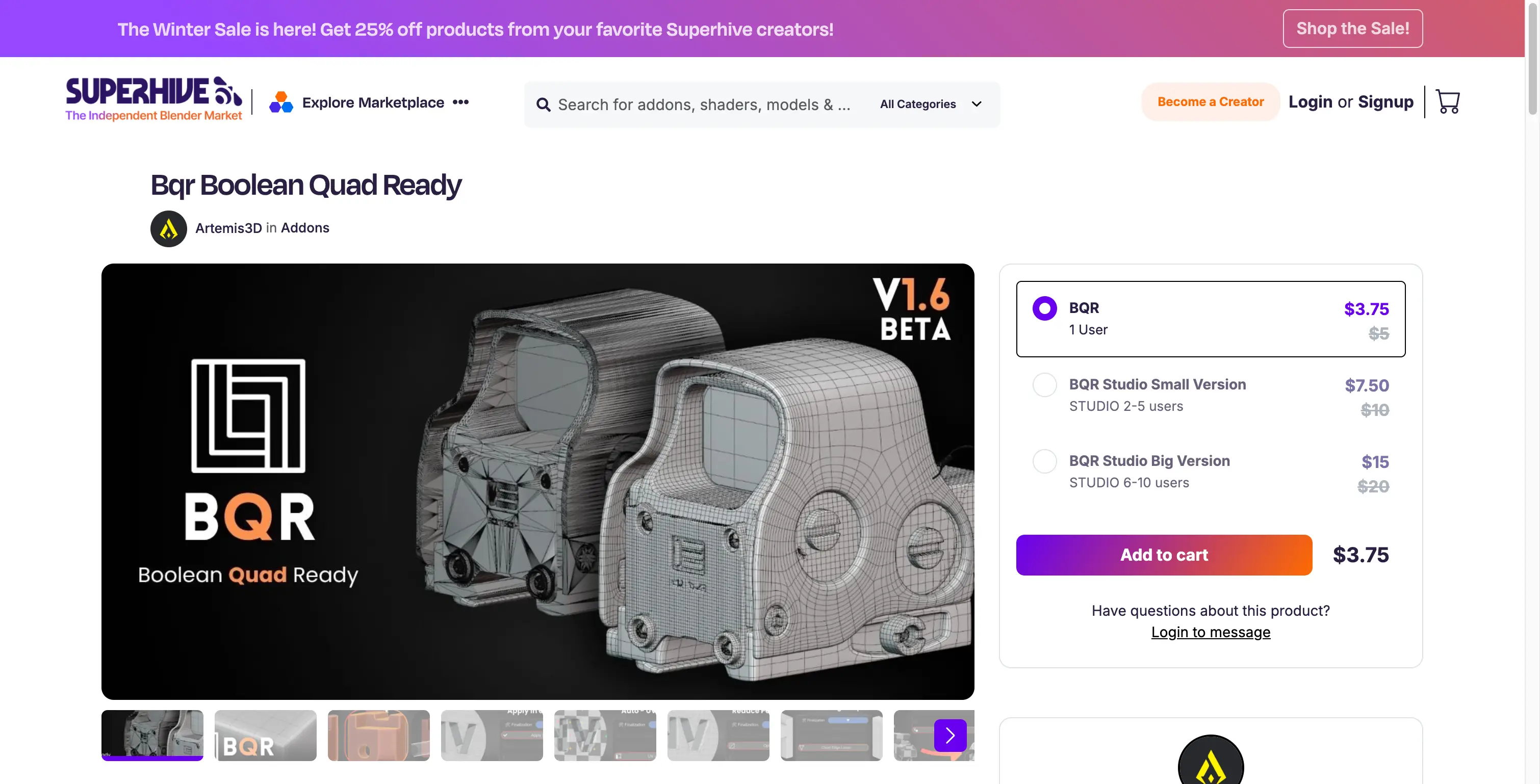This screenshot has width=1540, height=784.
Task: Click the Add to cart button
Action: pos(1163,555)
